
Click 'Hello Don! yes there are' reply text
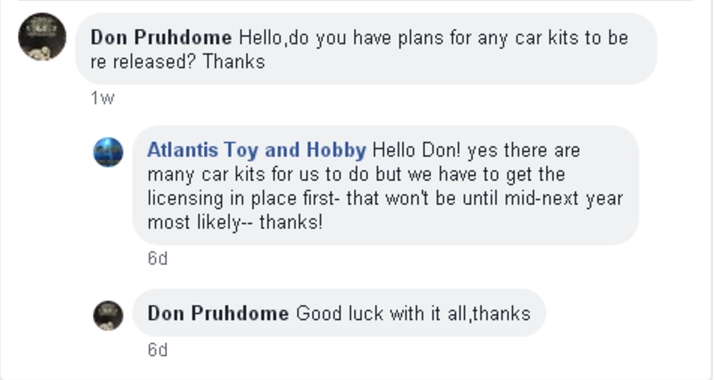[476, 151]
